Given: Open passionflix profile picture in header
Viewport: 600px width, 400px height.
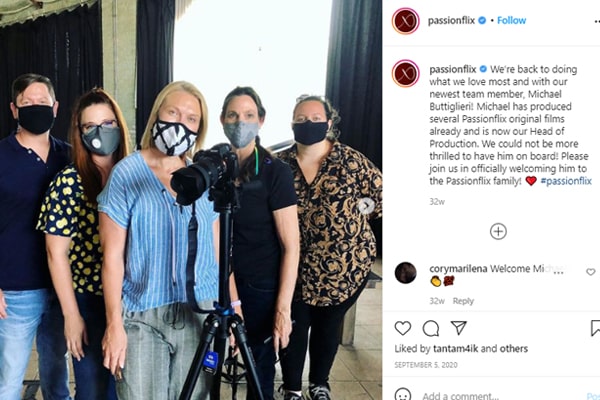Looking at the screenshot, I should tap(406, 21).
